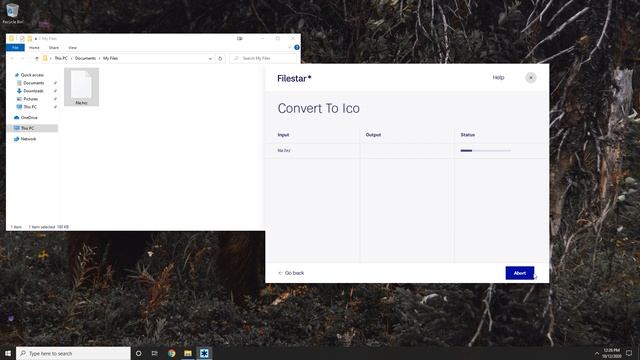
Task: Open the Windows Start menu
Action: [x=8, y=353]
